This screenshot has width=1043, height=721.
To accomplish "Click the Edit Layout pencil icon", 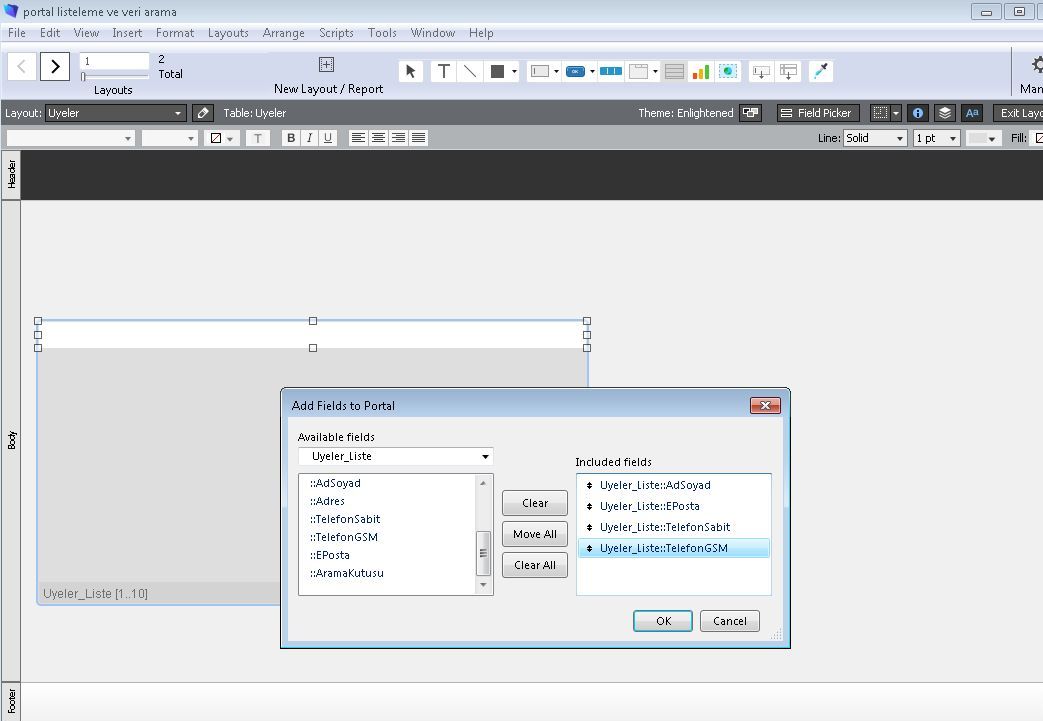I will pos(202,113).
